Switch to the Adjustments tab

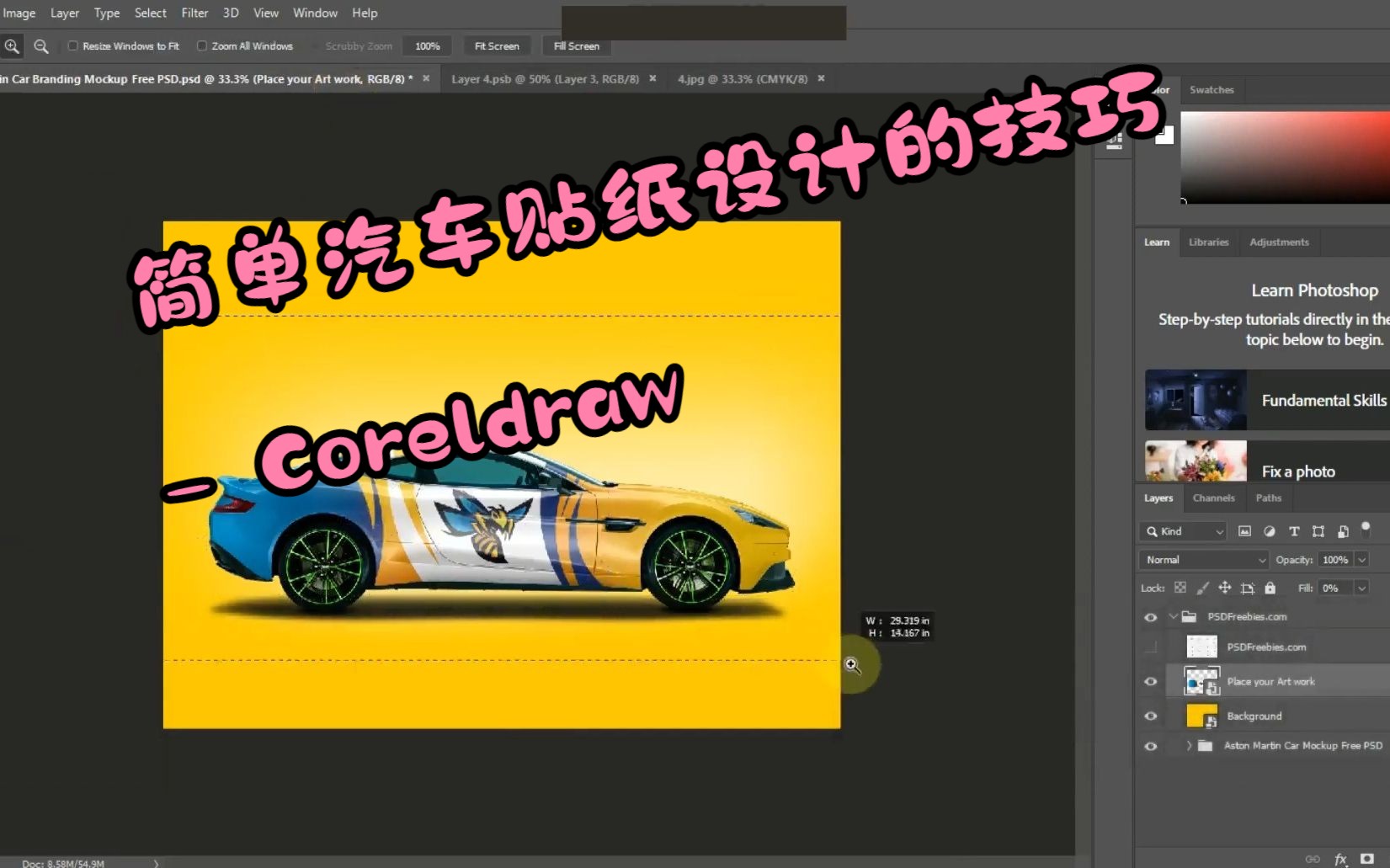coord(1279,242)
